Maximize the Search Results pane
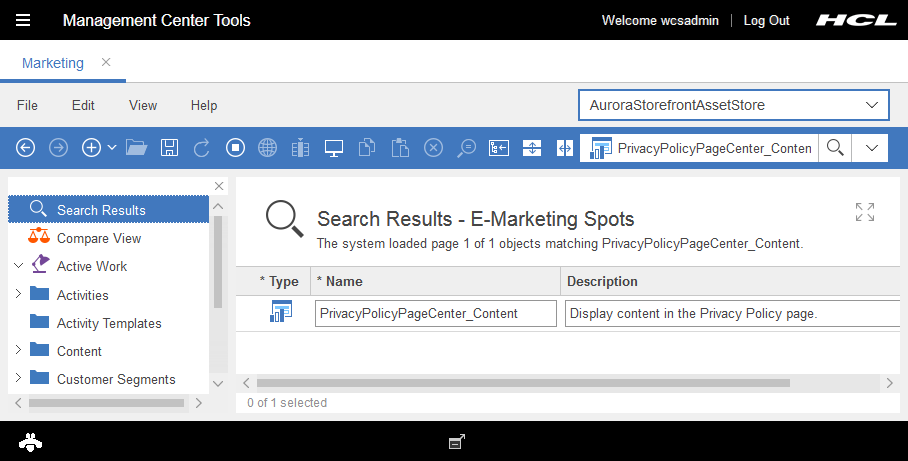The width and height of the screenshot is (908, 461). pos(865,212)
